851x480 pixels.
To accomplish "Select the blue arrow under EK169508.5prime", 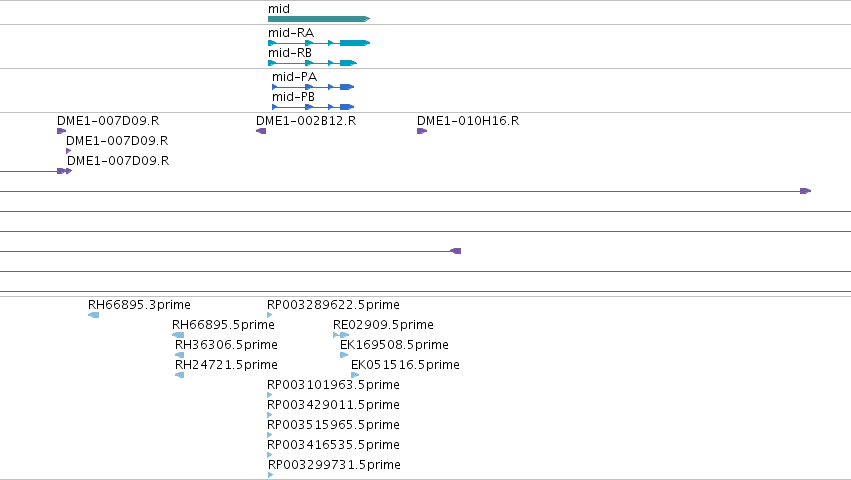I will coord(344,355).
